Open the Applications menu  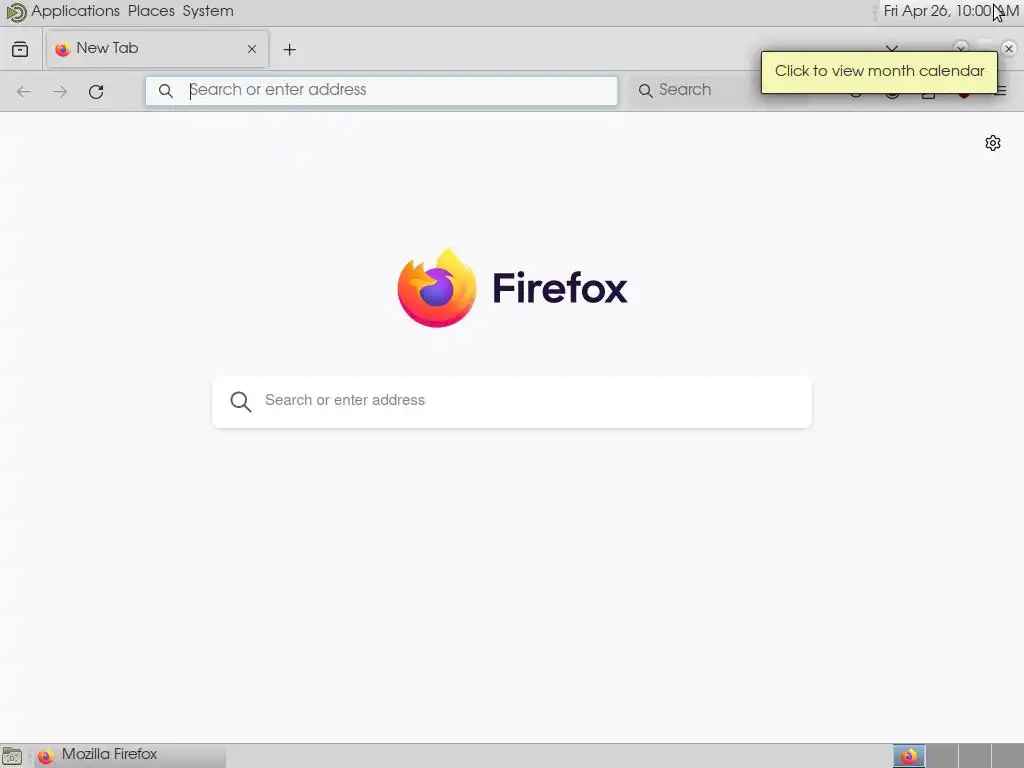[x=76, y=11]
